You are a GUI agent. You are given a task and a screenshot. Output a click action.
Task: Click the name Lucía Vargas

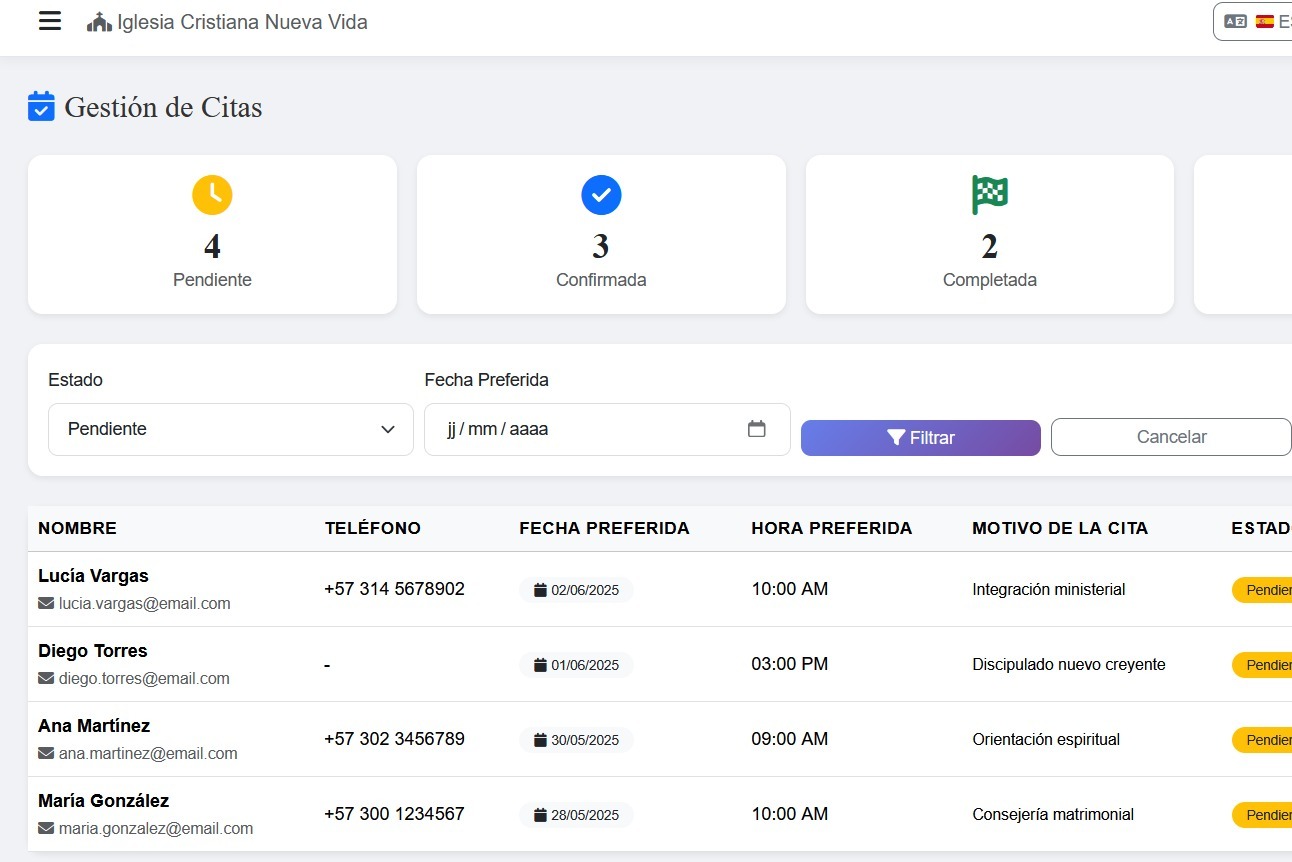click(93, 576)
